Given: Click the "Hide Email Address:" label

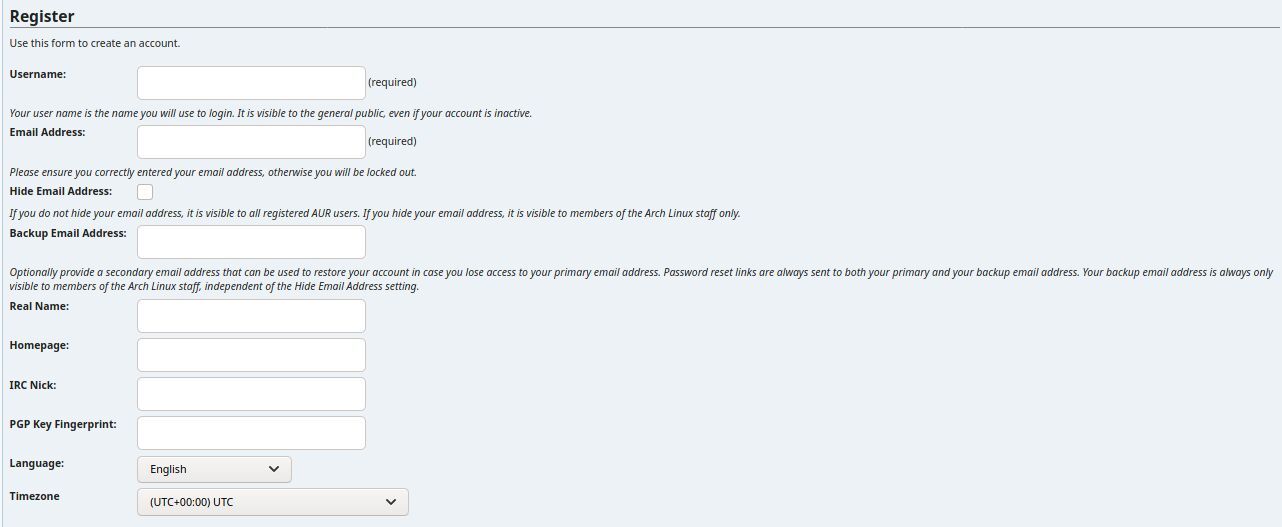Looking at the screenshot, I should point(60,191).
